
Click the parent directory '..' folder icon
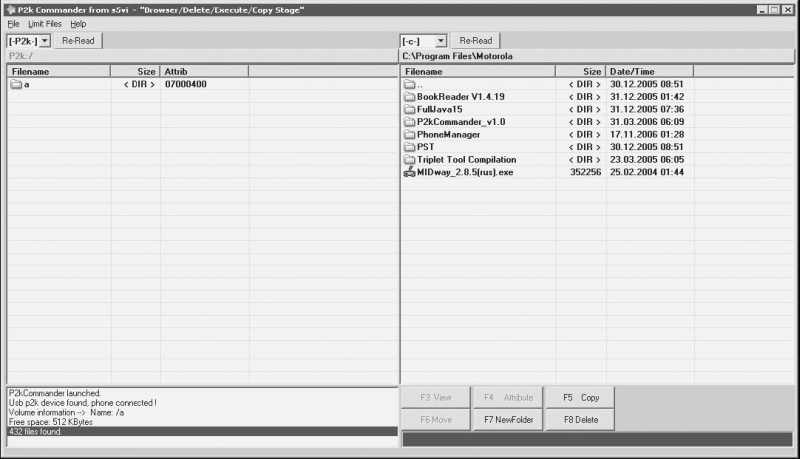pyautogui.click(x=410, y=85)
